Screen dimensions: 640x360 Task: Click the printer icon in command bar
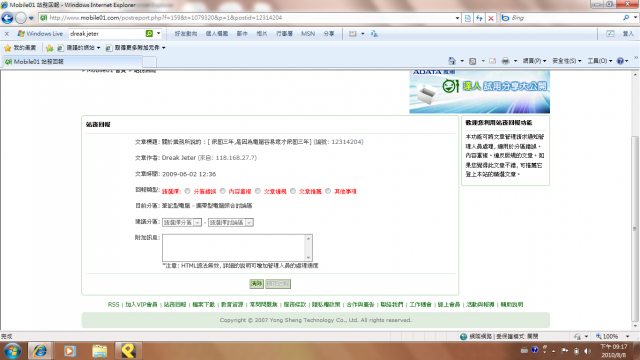point(505,61)
